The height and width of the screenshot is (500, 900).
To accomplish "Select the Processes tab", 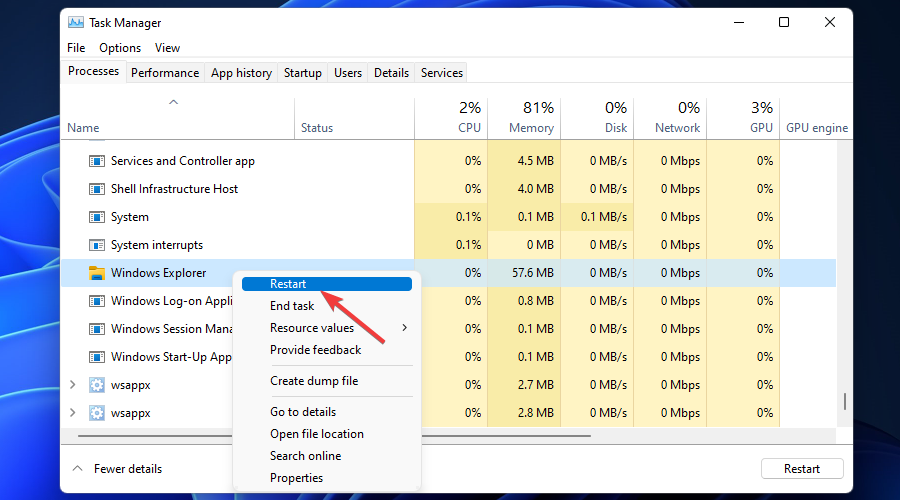I will pos(94,71).
